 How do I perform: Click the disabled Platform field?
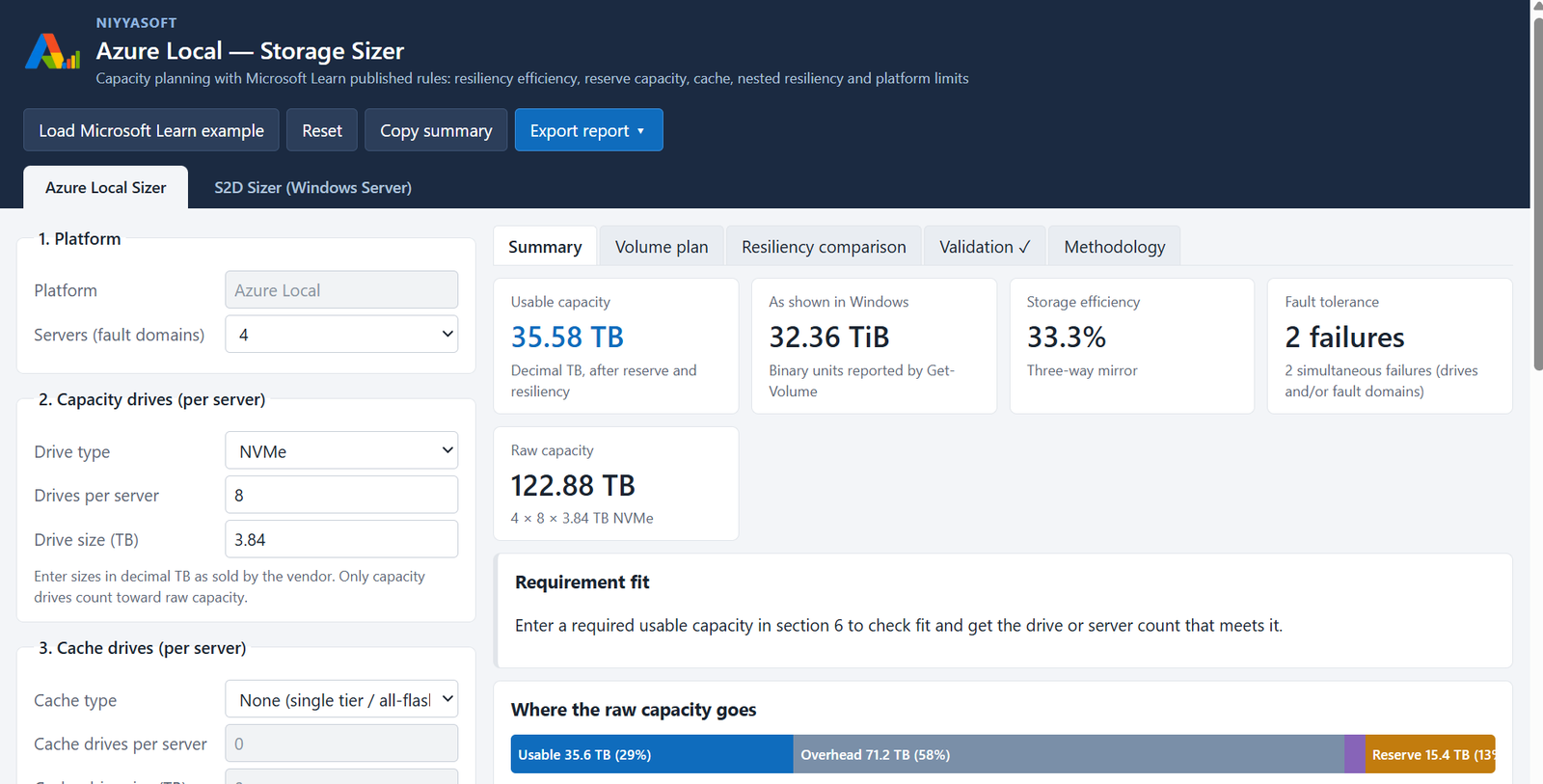coord(341,290)
